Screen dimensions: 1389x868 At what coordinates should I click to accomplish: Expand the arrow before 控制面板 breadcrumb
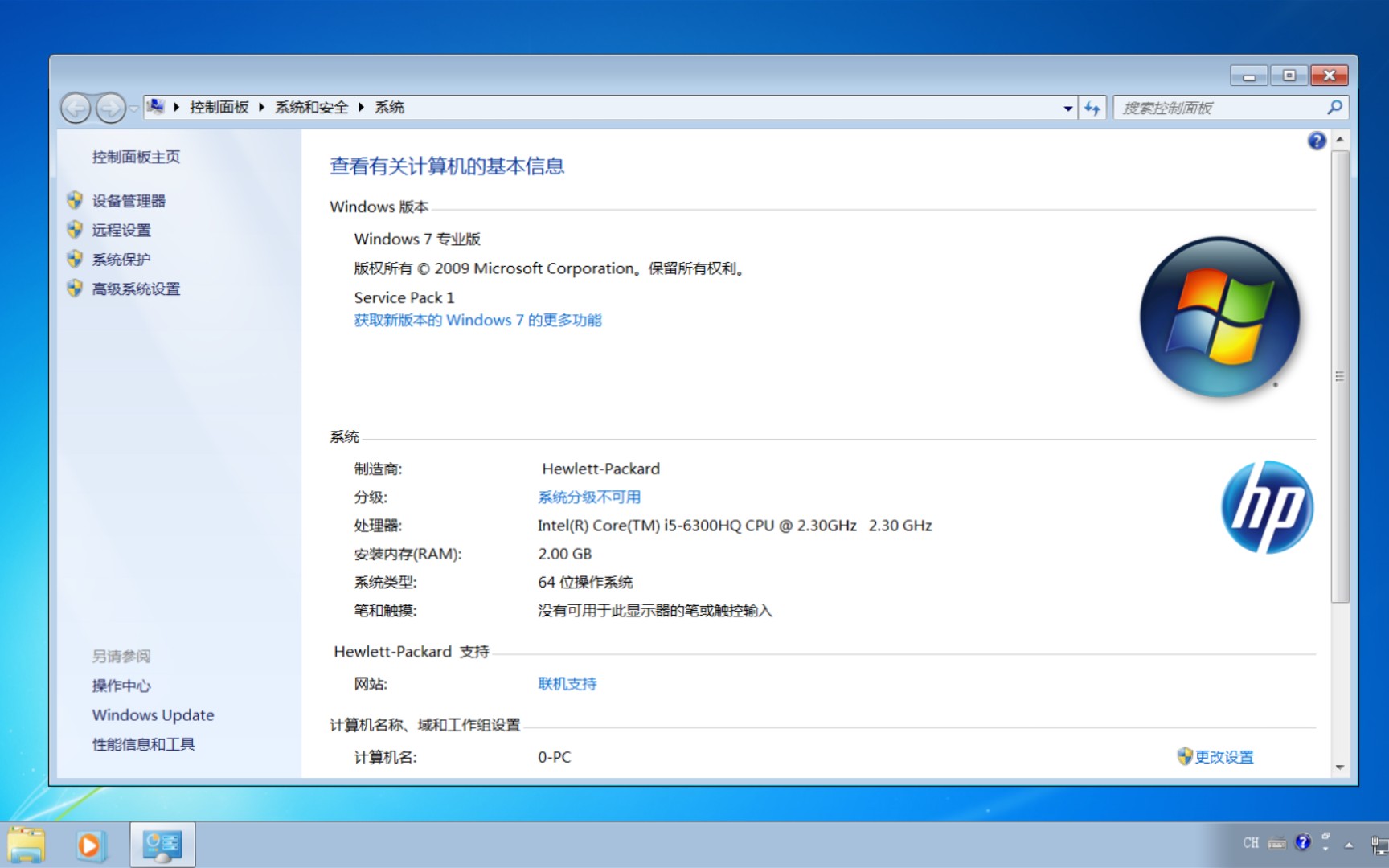(x=177, y=107)
